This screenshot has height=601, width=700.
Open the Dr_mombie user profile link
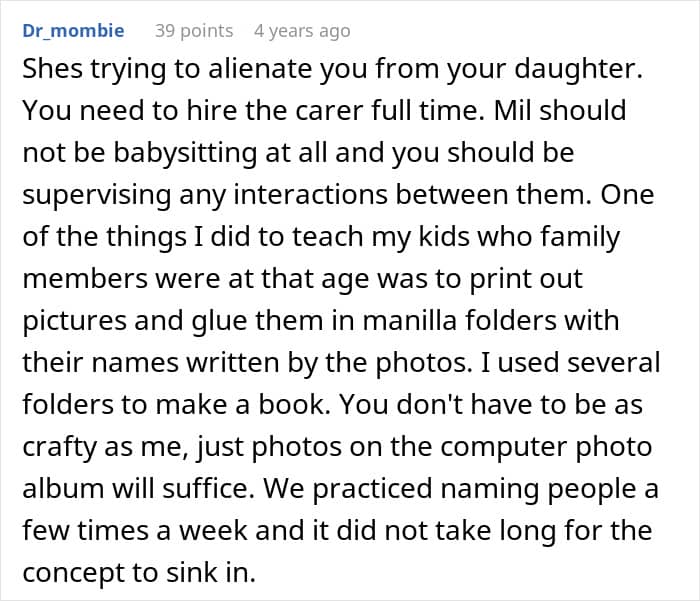click(73, 31)
